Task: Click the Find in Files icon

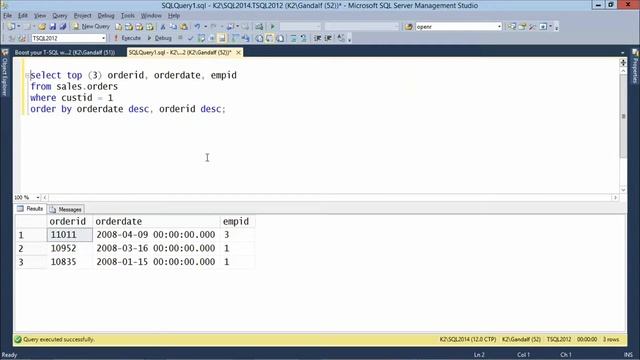Action: point(409,27)
